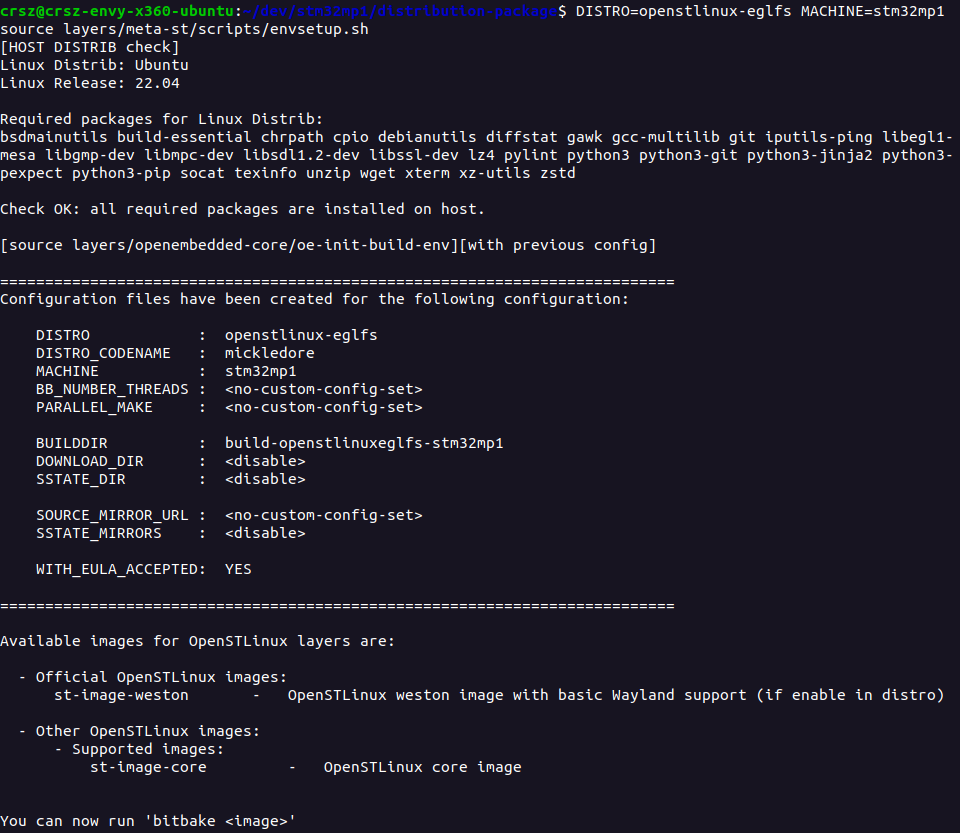Click the st-image-weston image name
Screen dimensions: 960x833
121,695
